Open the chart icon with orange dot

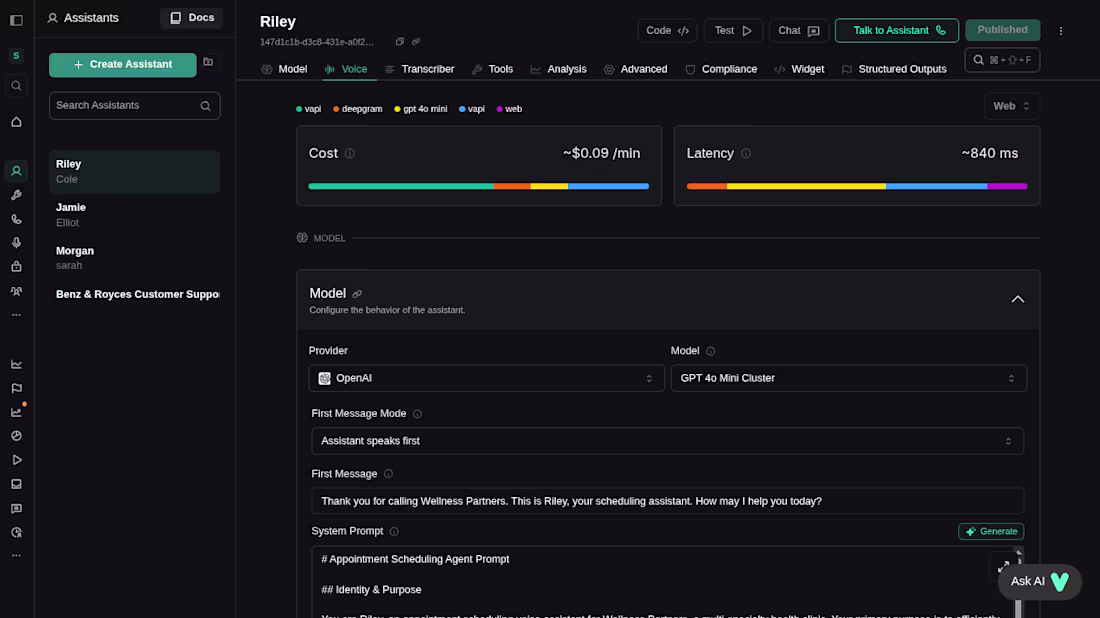pyautogui.click(x=16, y=412)
